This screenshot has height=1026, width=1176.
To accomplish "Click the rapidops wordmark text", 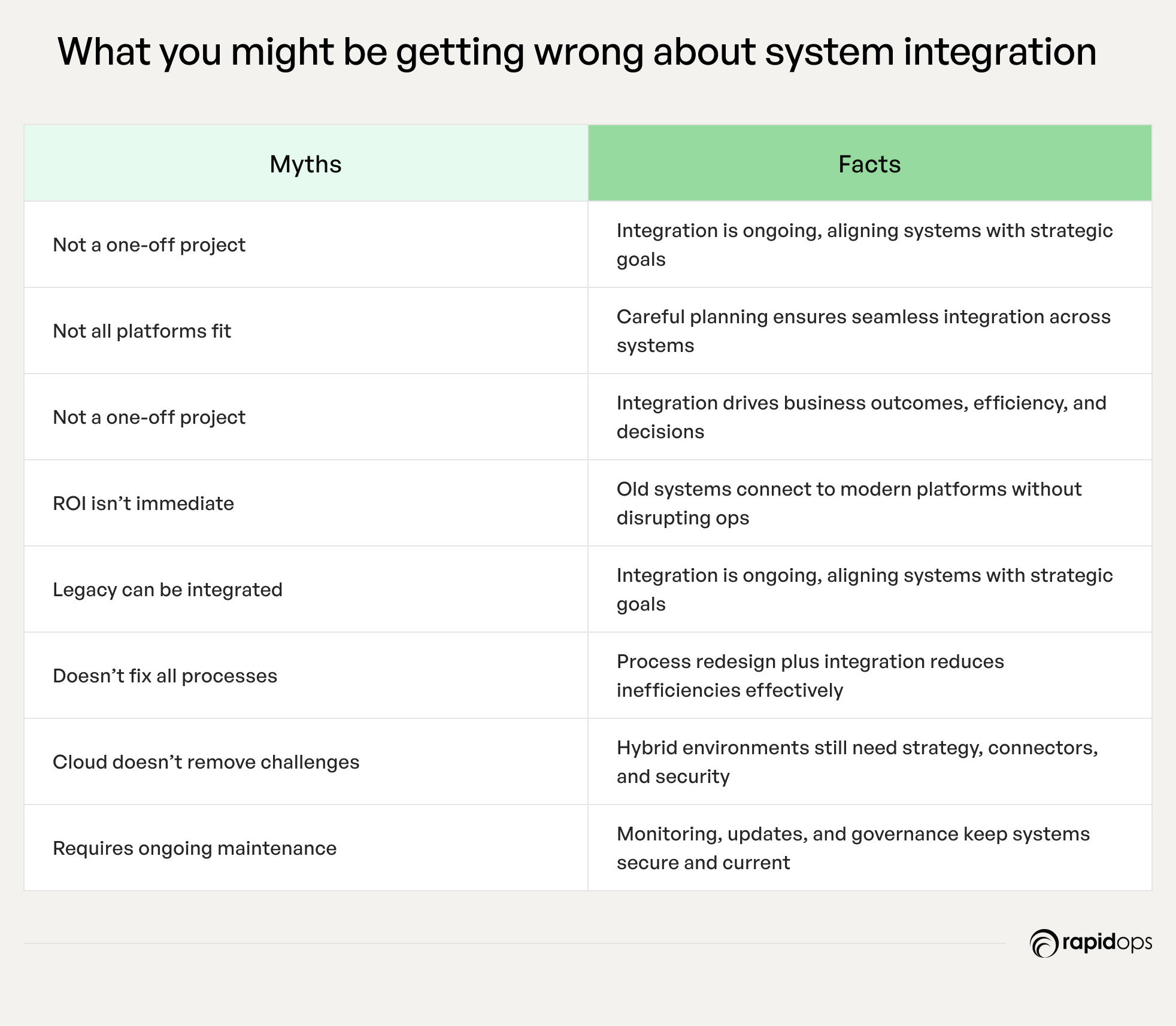I will (1107, 942).
